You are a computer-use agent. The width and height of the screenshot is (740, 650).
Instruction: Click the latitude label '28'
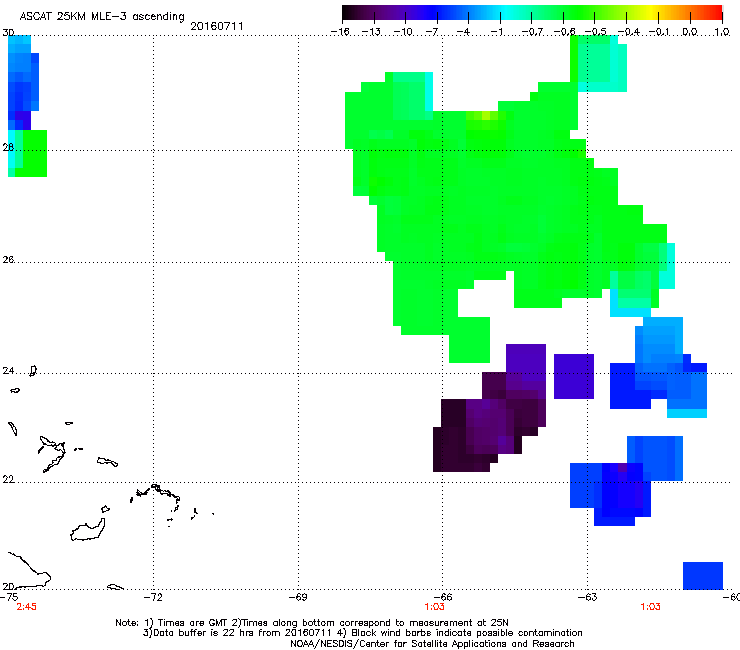[x=8, y=147]
